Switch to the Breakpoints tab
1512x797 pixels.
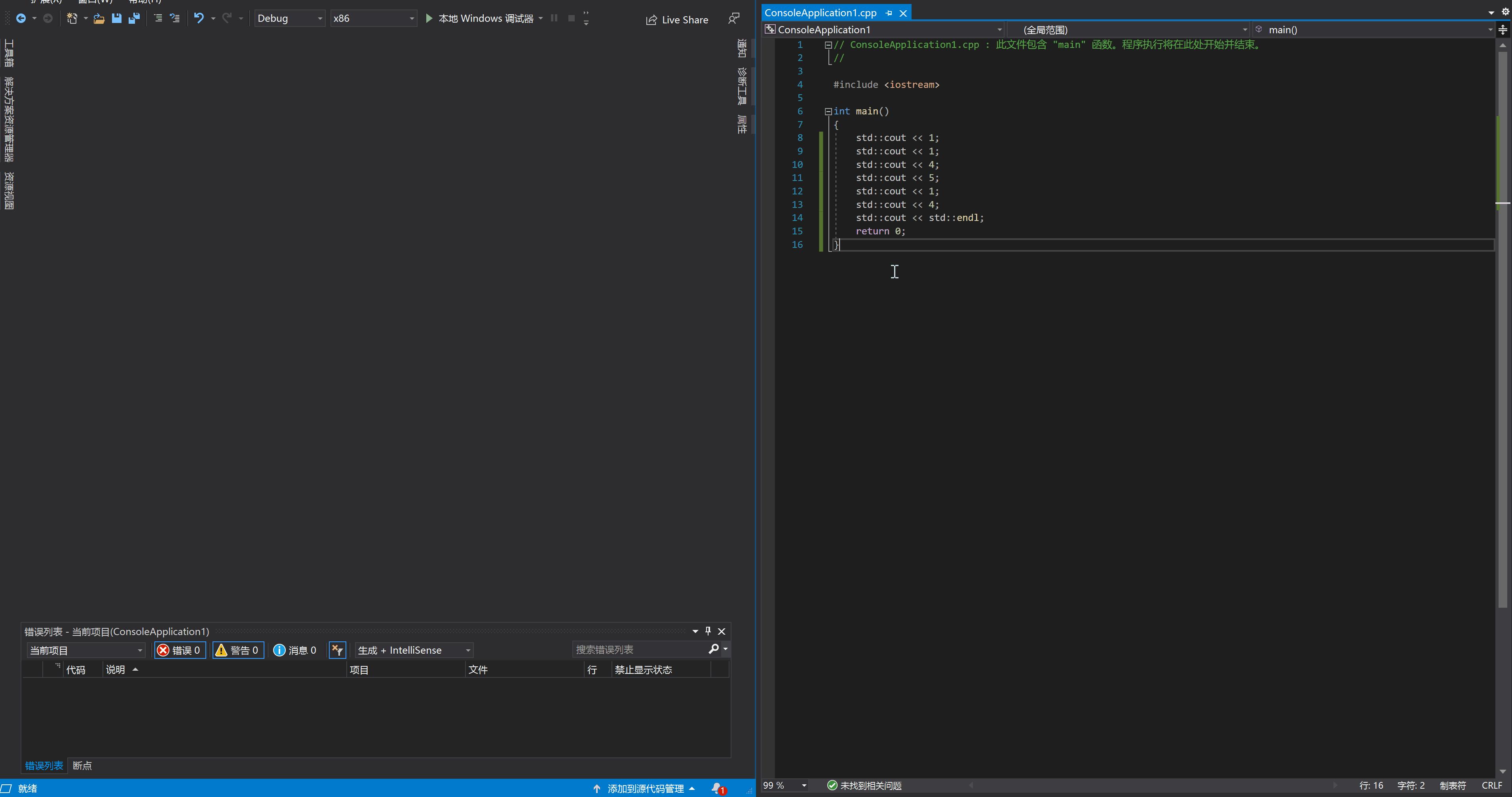[82, 765]
